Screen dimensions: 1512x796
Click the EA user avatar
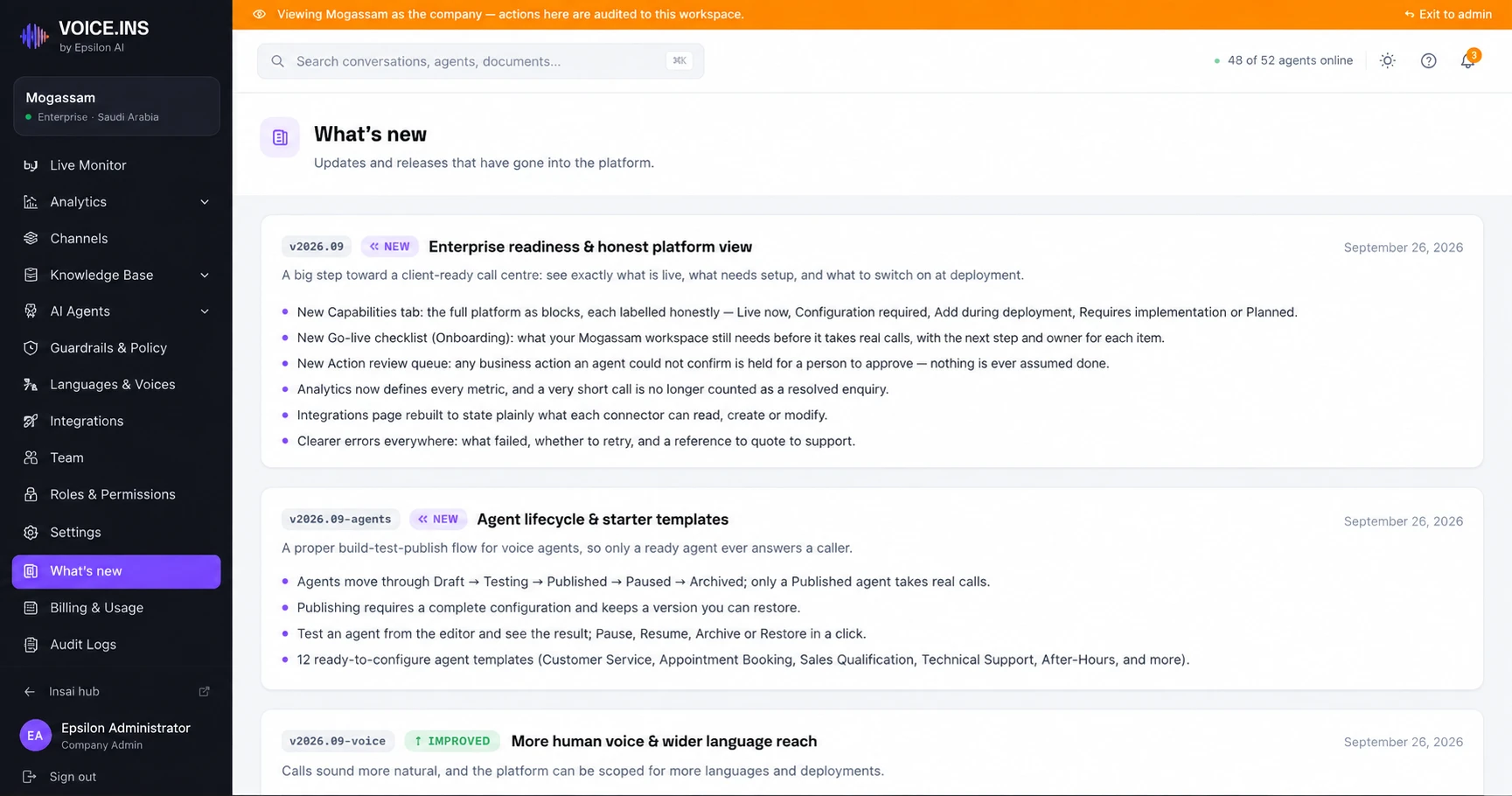(35, 736)
